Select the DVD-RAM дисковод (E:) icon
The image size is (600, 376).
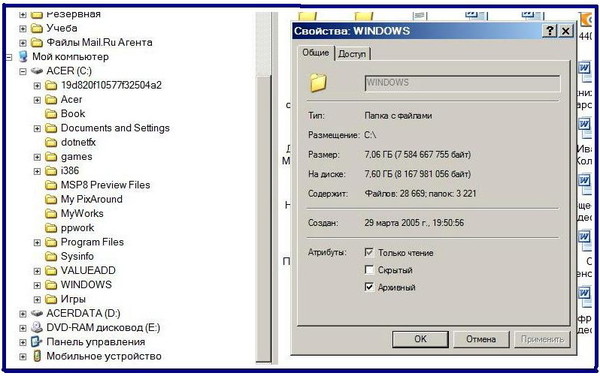[37, 327]
